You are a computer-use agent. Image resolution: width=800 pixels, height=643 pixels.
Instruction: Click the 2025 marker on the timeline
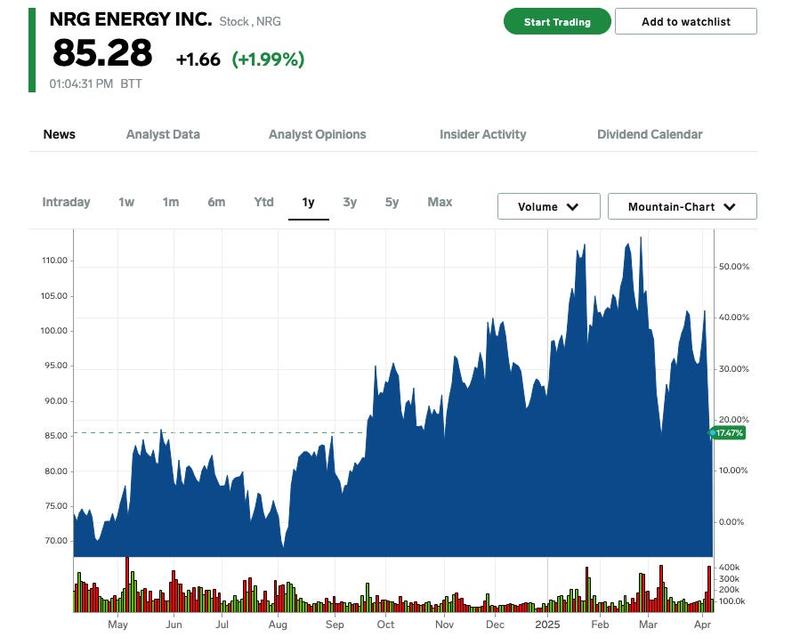(x=548, y=624)
